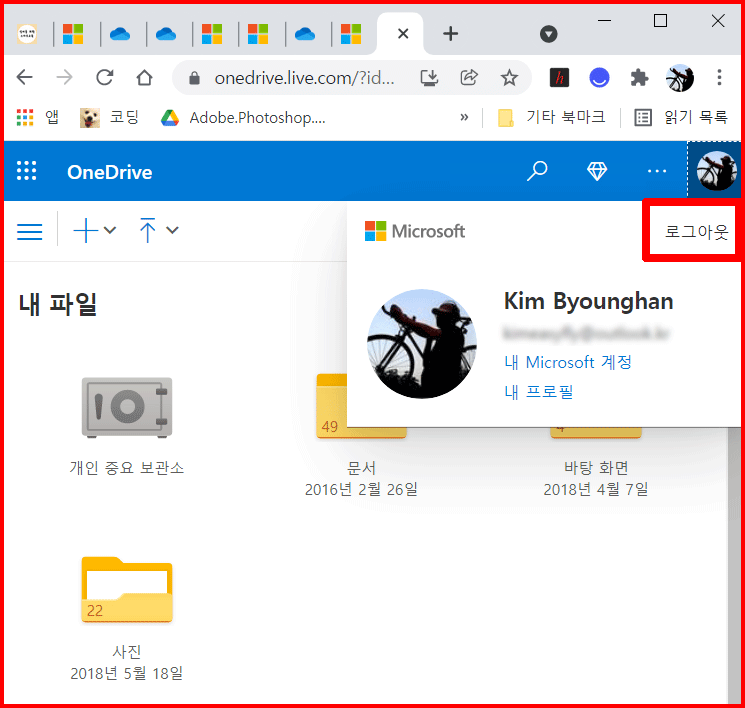This screenshot has height=708, width=745.
Task: Open Chrome three-dot menu
Action: click(719, 77)
